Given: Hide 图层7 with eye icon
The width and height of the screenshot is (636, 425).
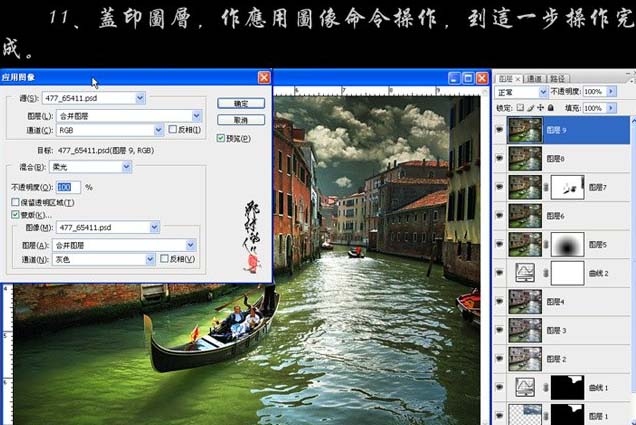Looking at the screenshot, I should [x=499, y=187].
